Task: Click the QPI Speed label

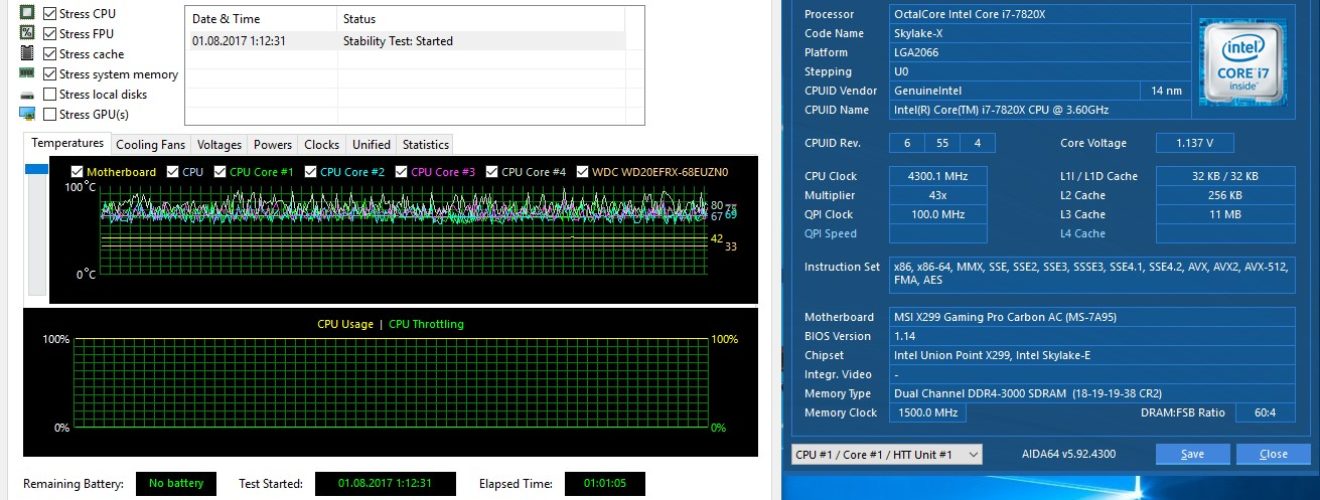Action: point(831,233)
